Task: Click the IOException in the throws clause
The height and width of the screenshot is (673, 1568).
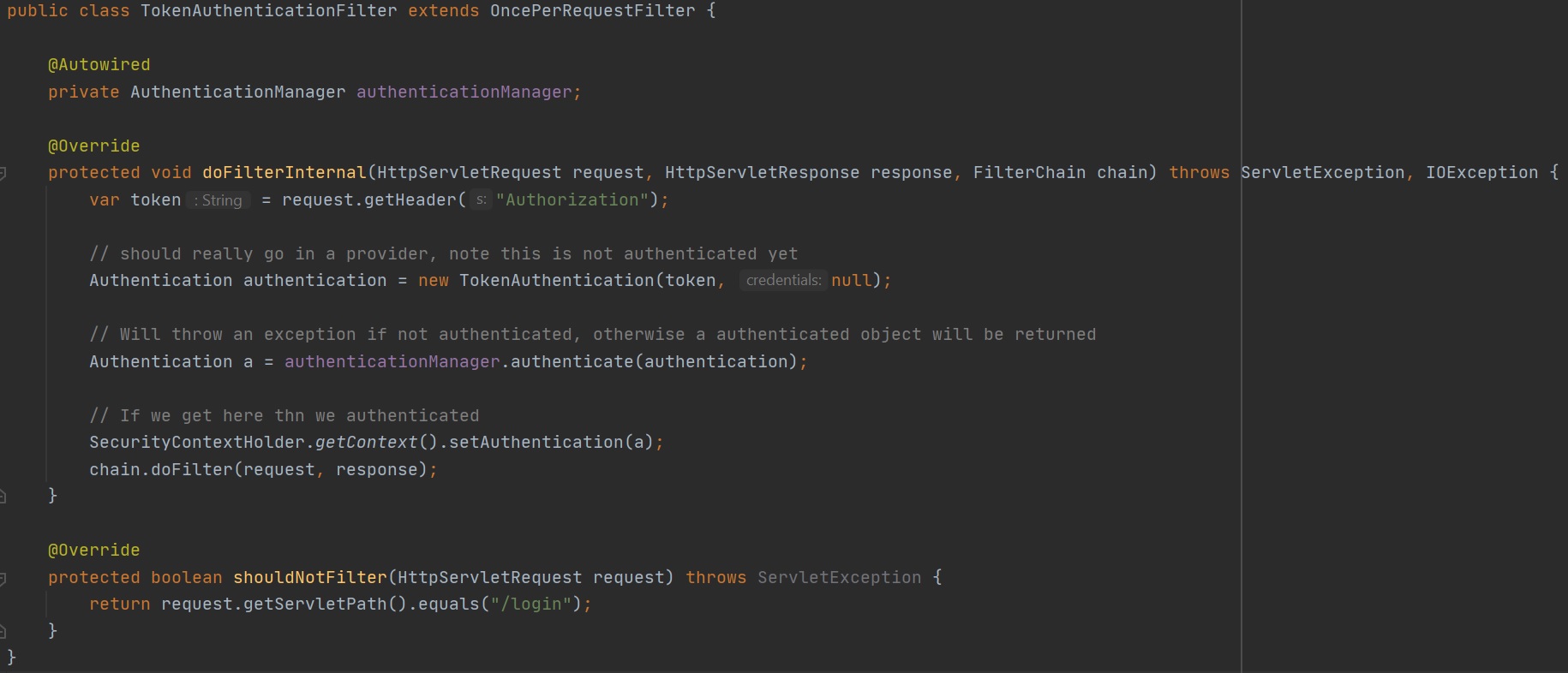Action: point(1481,173)
